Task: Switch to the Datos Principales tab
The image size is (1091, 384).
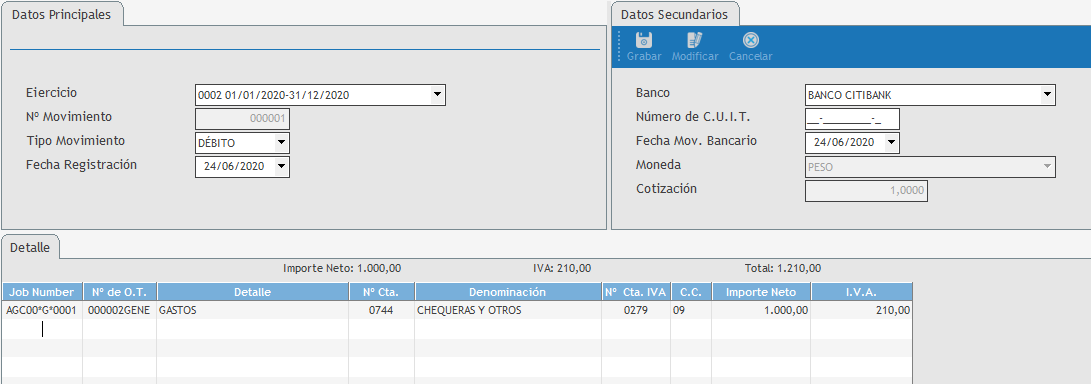Action: coord(62,15)
